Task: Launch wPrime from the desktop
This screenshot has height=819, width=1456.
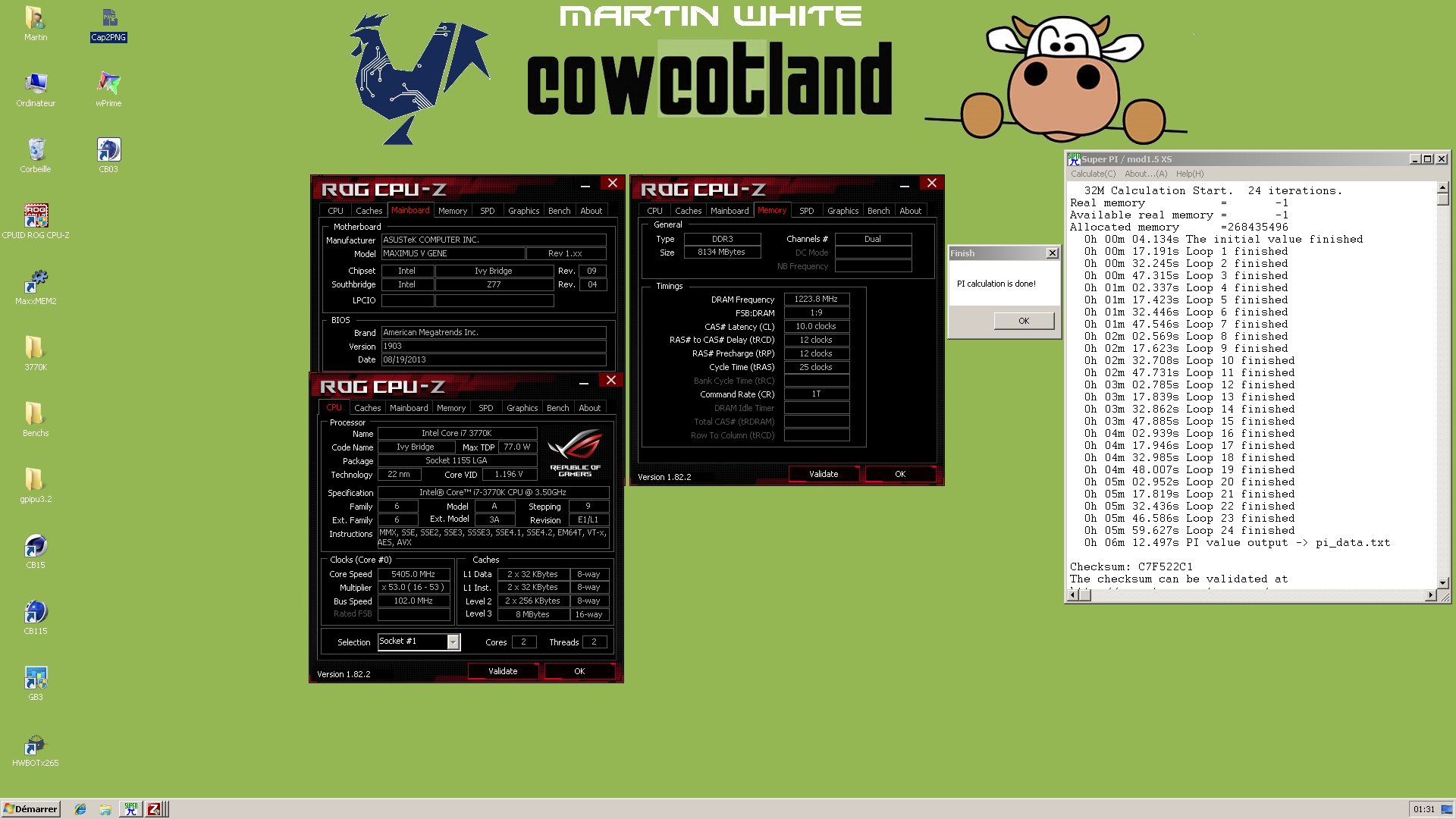Action: (108, 89)
